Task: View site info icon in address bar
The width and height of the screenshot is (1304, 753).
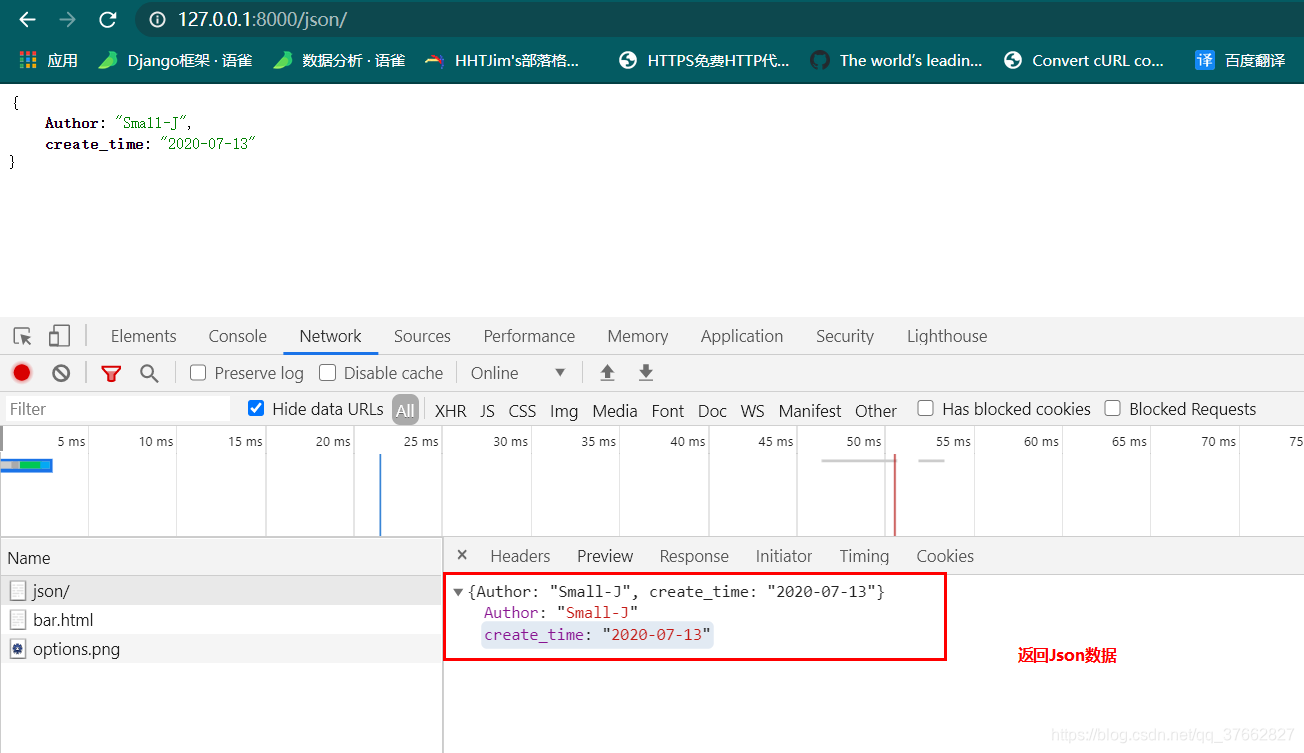Action: tap(156, 20)
